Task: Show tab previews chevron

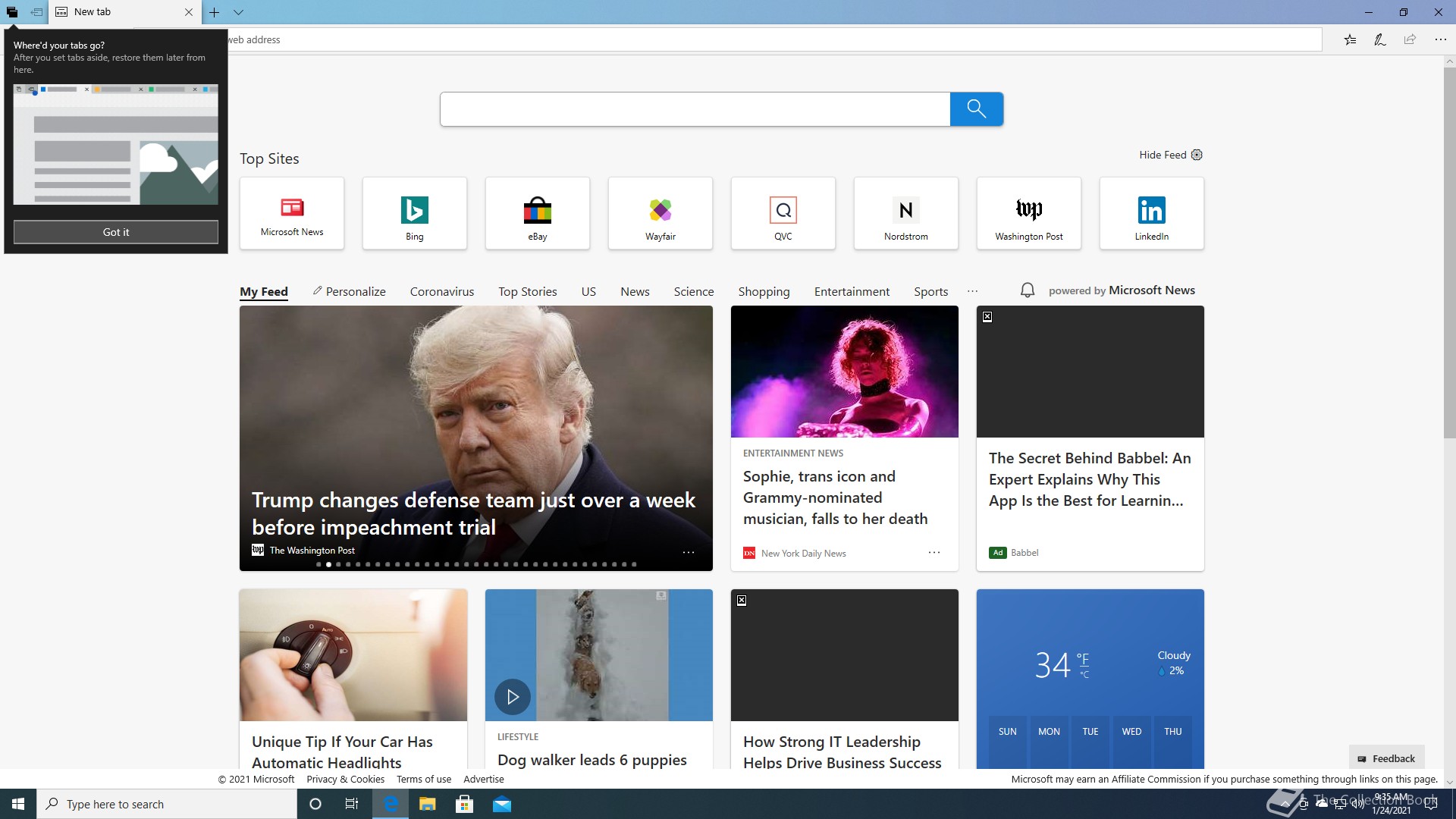Action: [x=238, y=12]
